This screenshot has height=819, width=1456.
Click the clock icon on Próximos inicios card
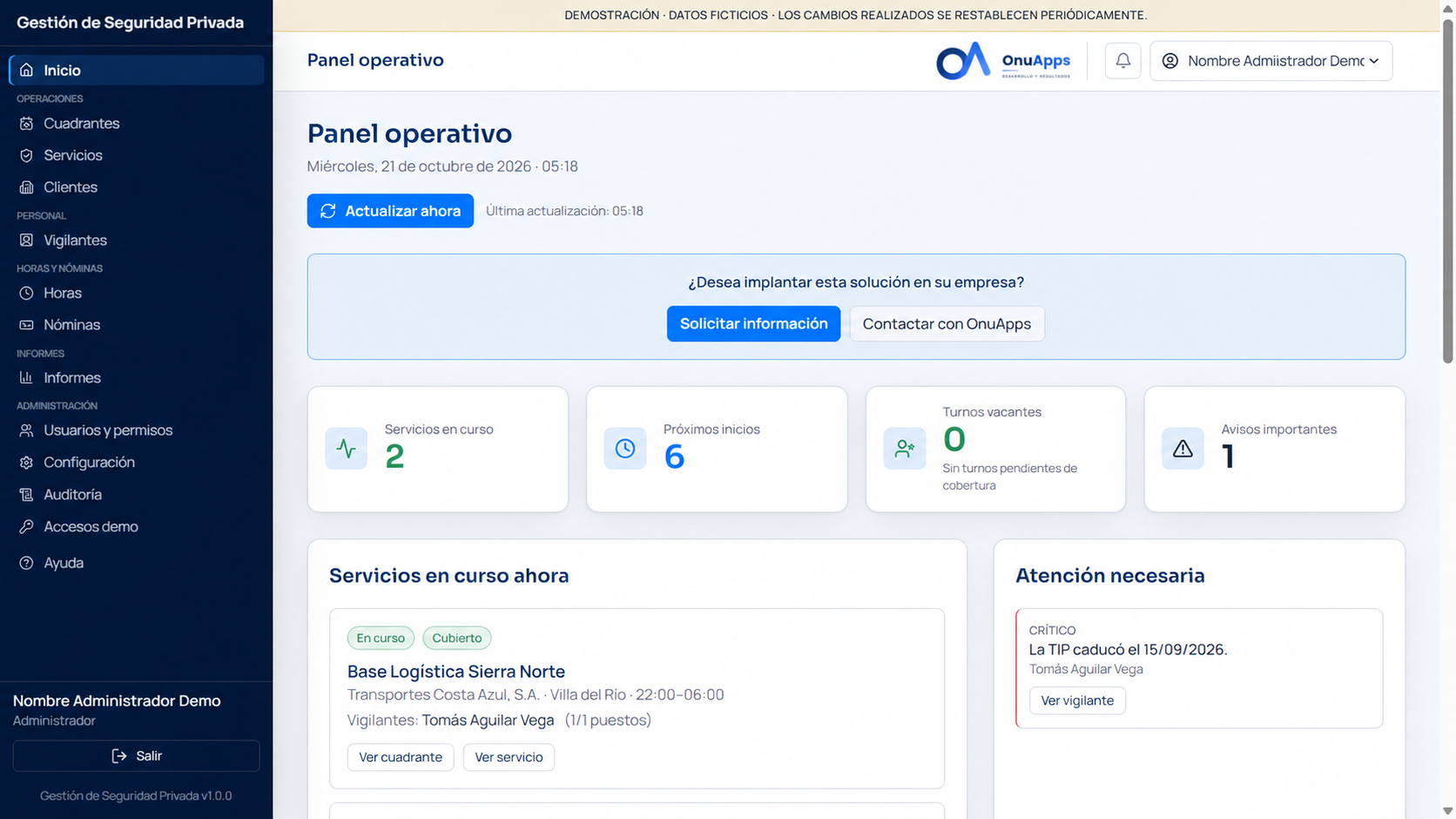(x=625, y=449)
